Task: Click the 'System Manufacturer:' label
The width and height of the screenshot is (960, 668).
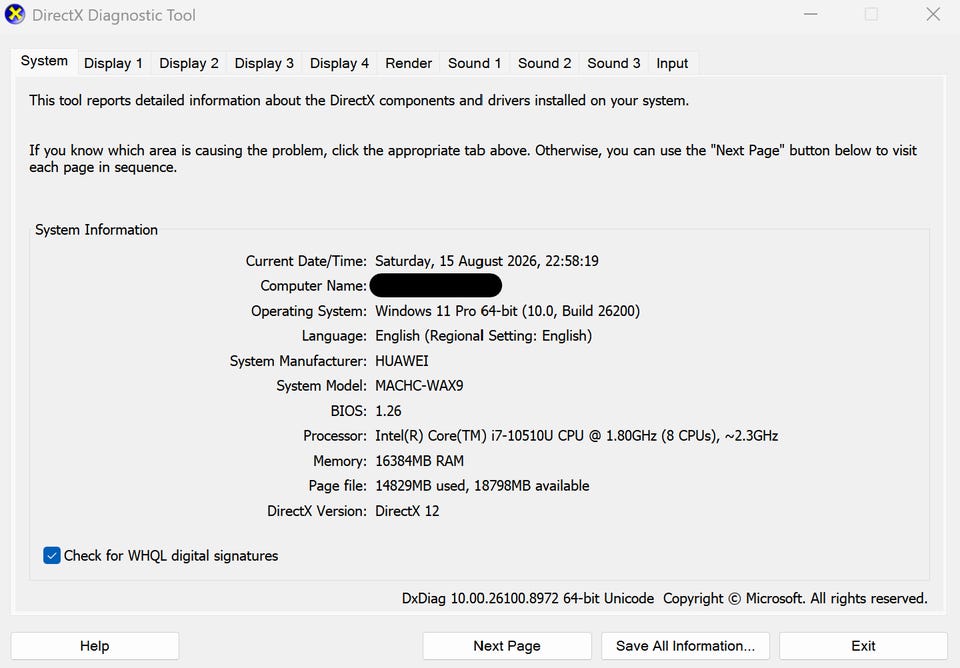Action: coord(298,361)
